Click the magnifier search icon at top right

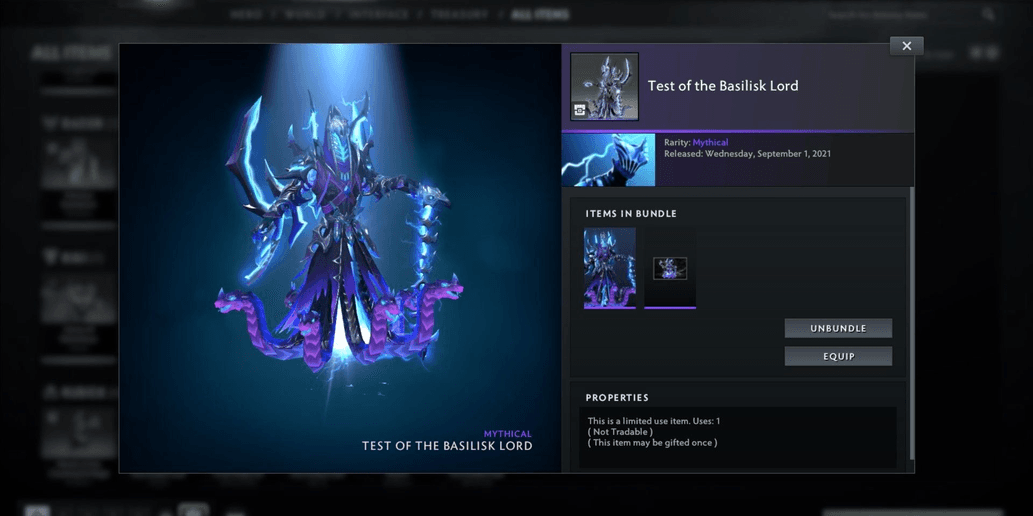tap(988, 15)
